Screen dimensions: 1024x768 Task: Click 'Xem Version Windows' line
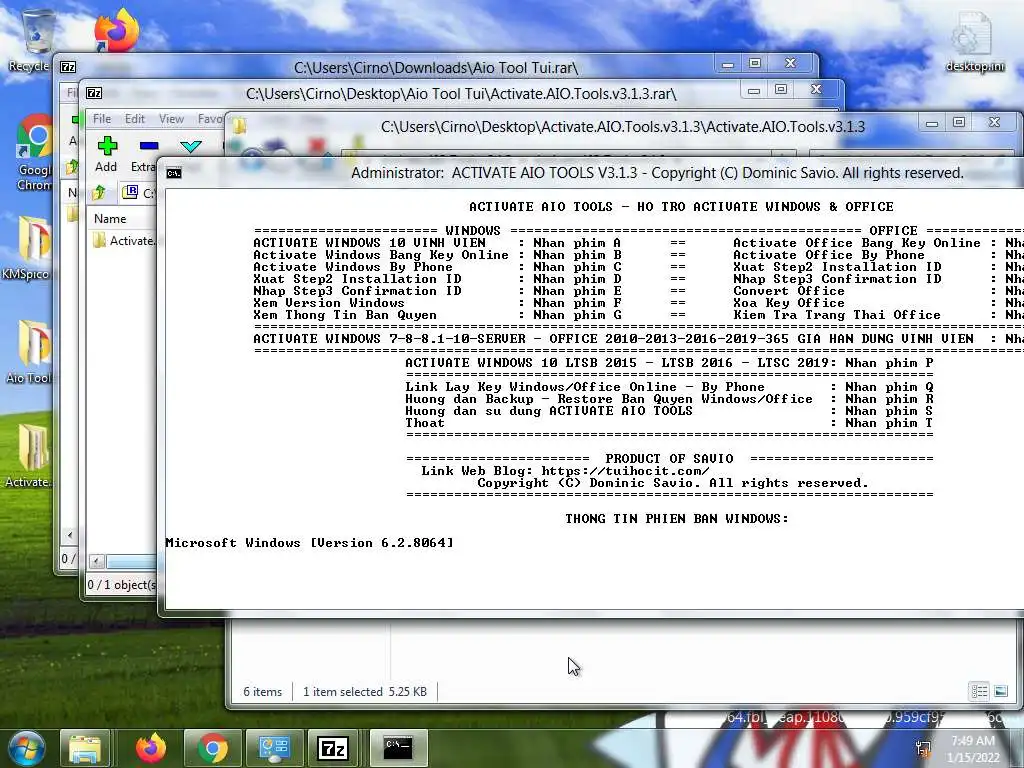328,303
